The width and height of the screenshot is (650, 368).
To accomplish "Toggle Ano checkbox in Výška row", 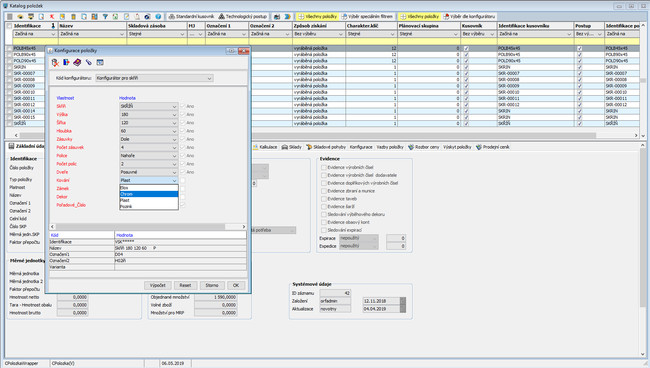I will pos(183,114).
